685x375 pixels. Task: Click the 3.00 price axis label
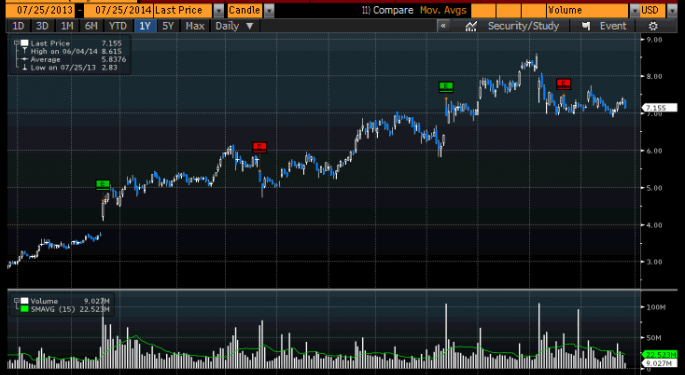[x=654, y=262]
